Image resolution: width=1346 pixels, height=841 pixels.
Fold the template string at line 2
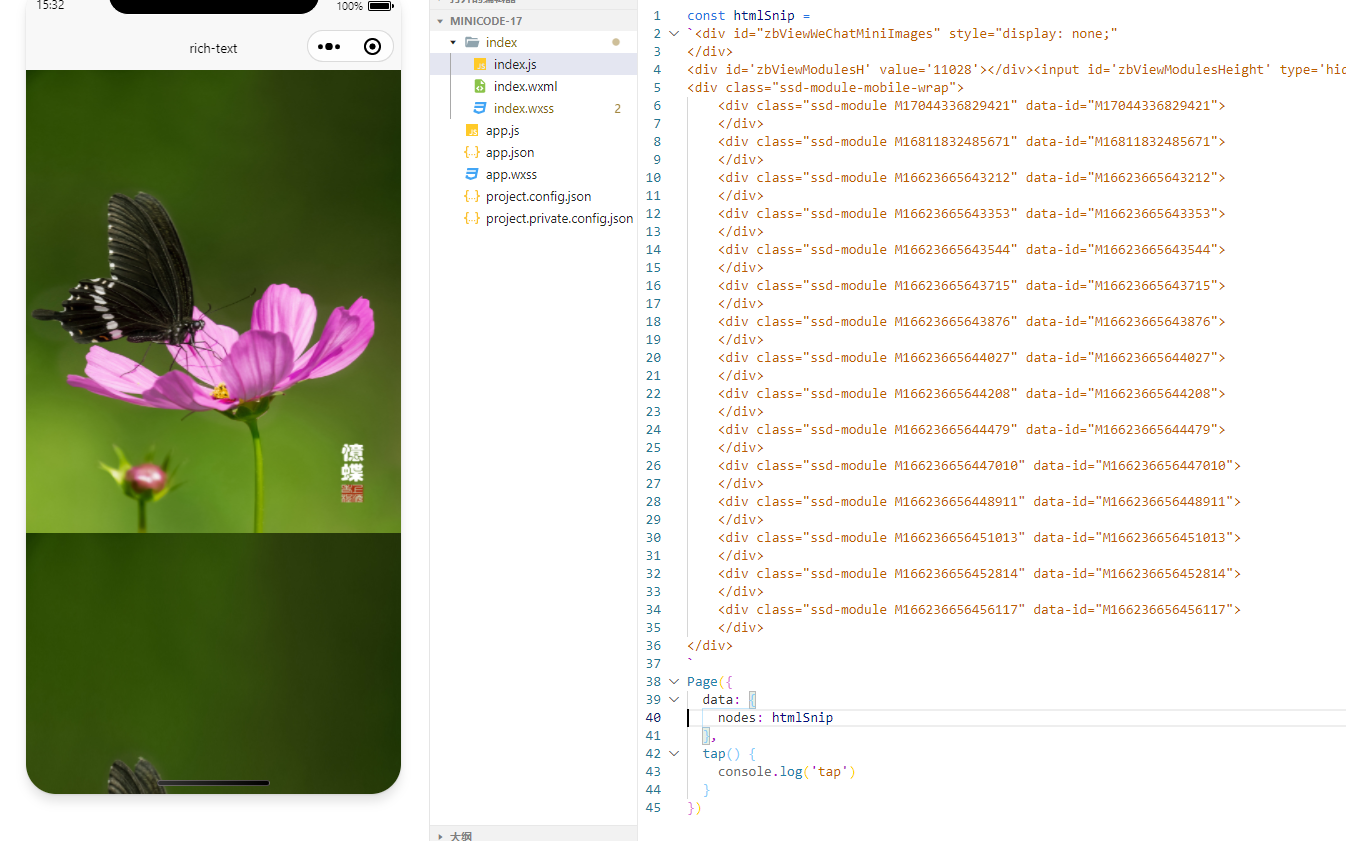(x=674, y=34)
